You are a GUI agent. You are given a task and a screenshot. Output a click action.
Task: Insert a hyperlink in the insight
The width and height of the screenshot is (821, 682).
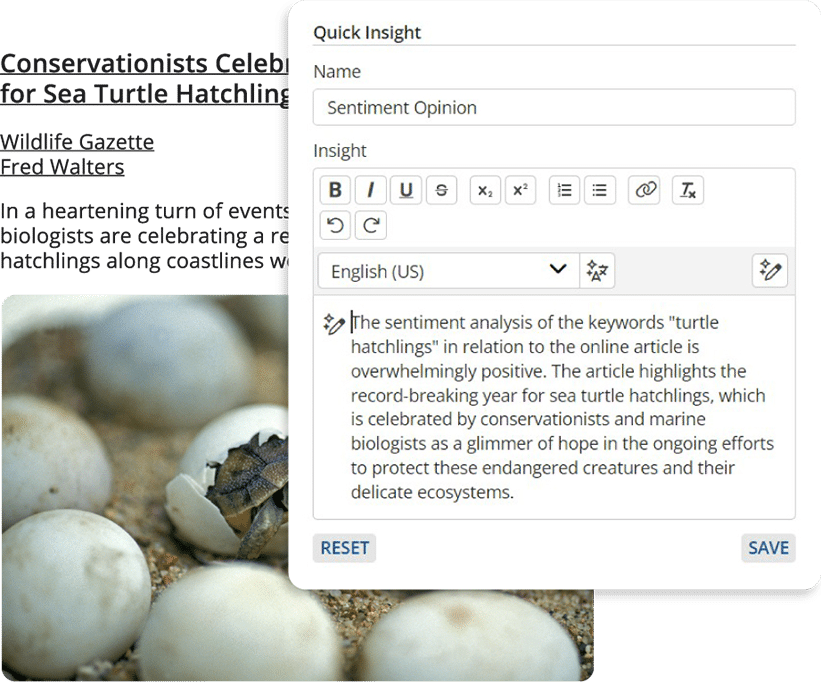[644, 189]
